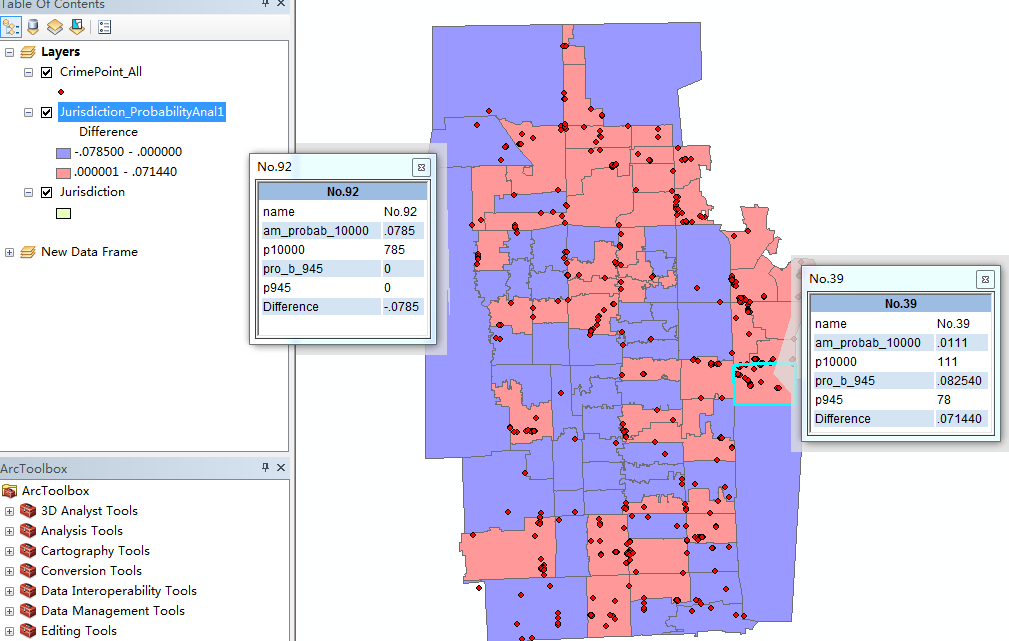Click the ArcToolbox root toolbox icon
The width and height of the screenshot is (1009, 641).
tap(9, 491)
